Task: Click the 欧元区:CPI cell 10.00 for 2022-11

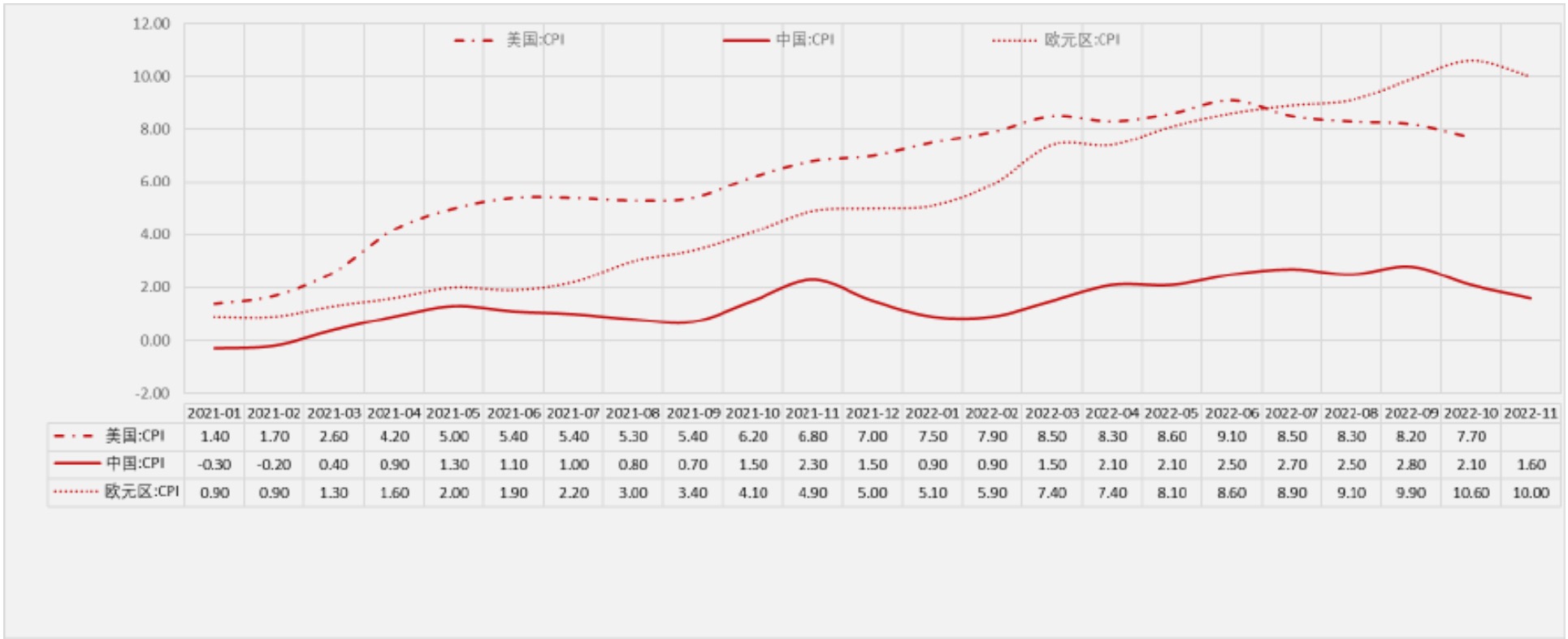Action: click(1531, 493)
